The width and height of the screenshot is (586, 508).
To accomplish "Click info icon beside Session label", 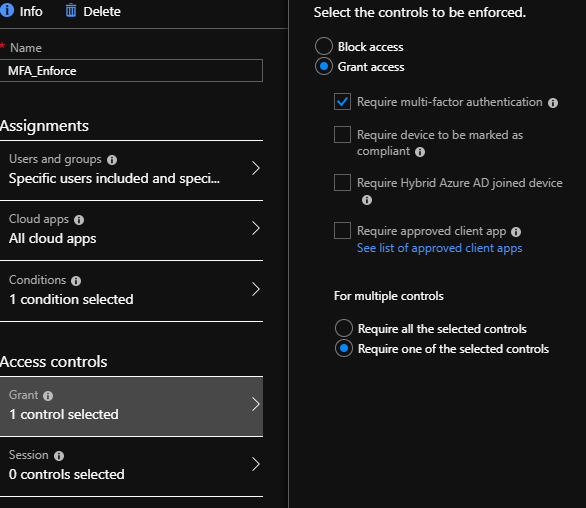I will 59,456.
